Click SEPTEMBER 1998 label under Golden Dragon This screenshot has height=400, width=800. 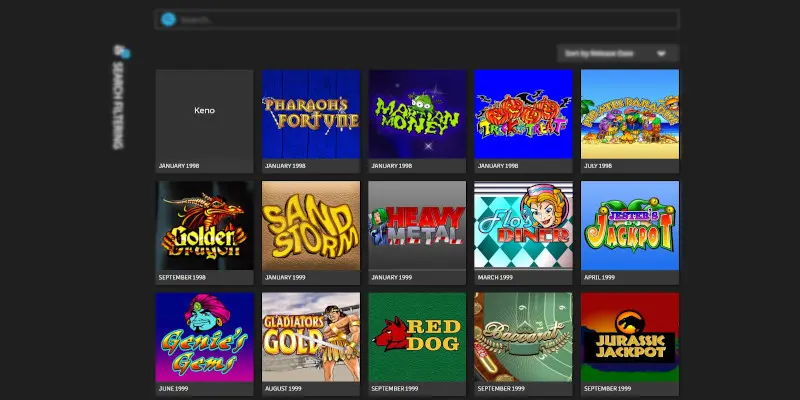point(182,278)
